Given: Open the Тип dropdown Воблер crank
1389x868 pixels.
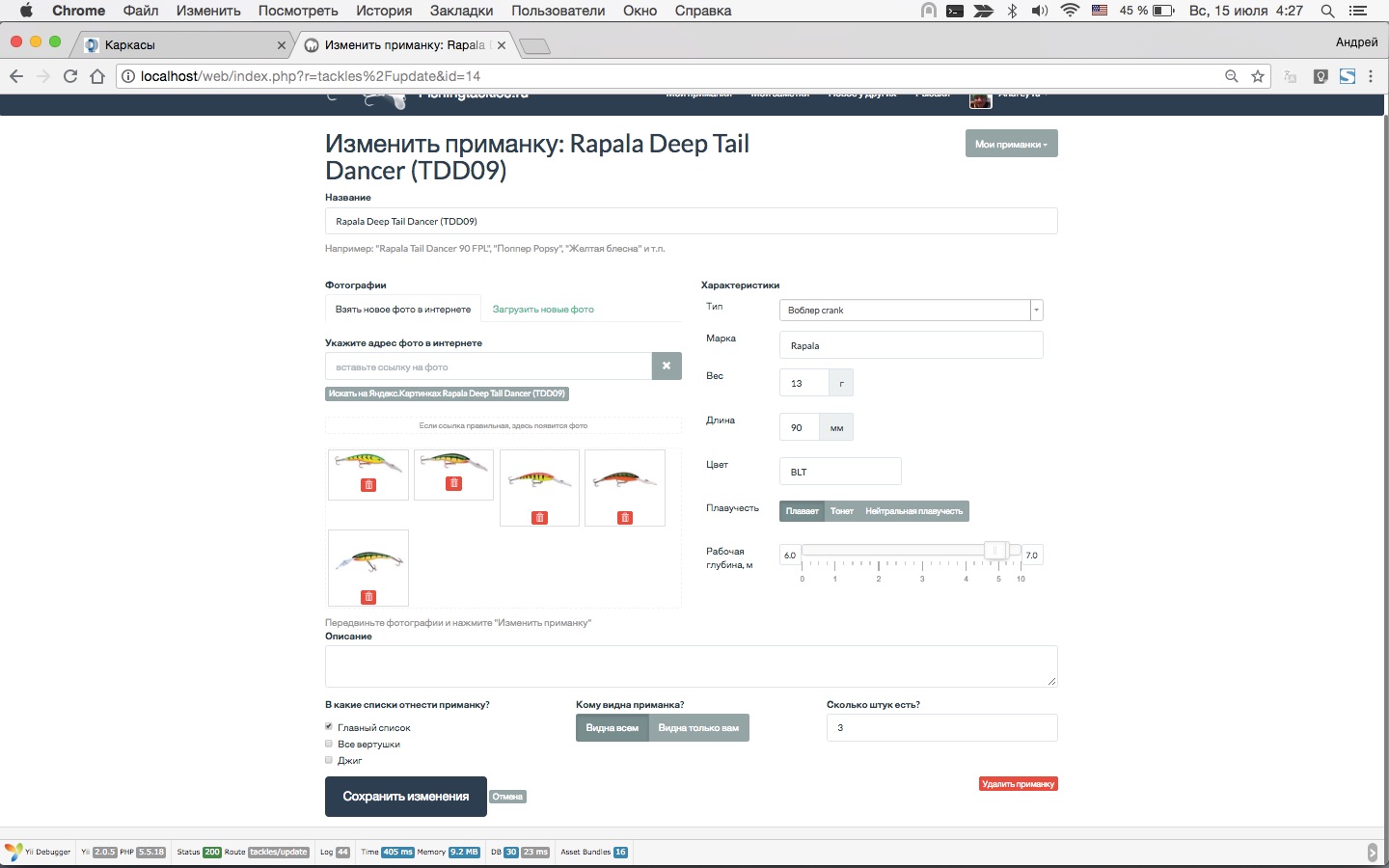Looking at the screenshot, I should (911, 310).
